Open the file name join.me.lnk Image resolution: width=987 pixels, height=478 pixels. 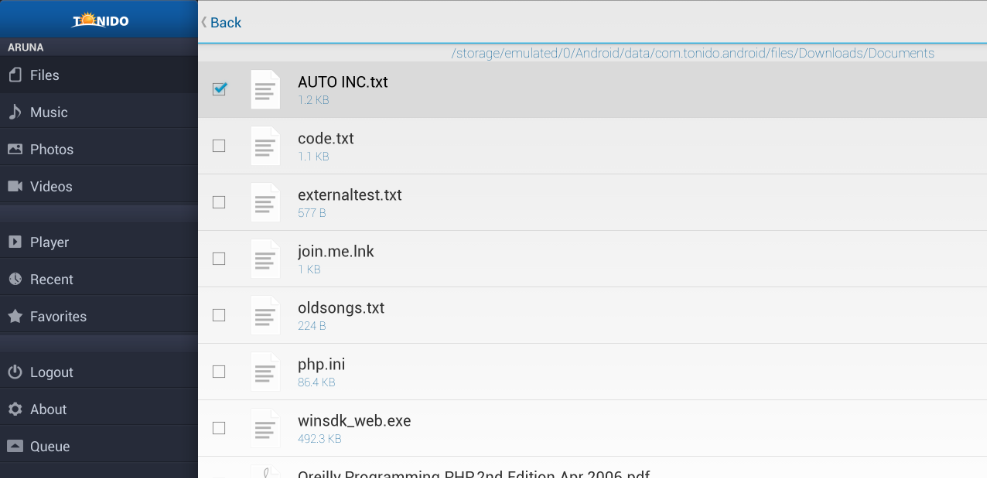[x=336, y=251]
